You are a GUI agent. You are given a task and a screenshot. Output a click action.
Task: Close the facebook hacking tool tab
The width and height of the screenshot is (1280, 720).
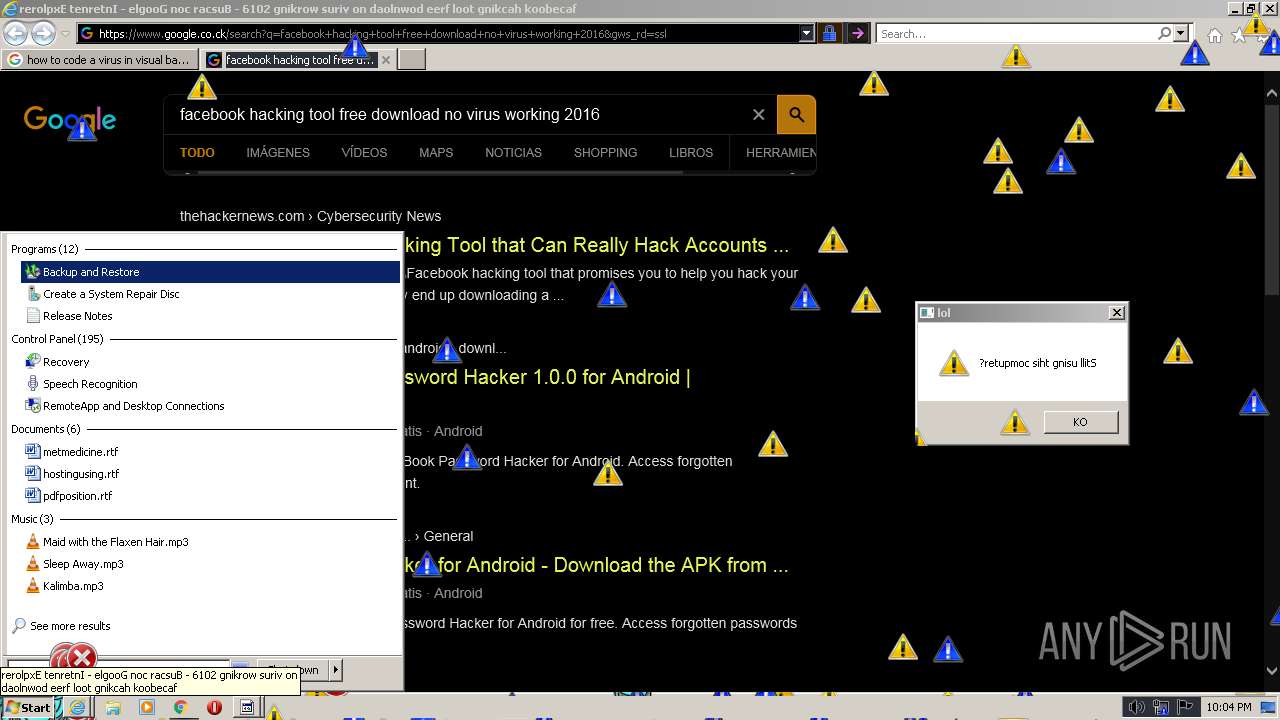(386, 60)
